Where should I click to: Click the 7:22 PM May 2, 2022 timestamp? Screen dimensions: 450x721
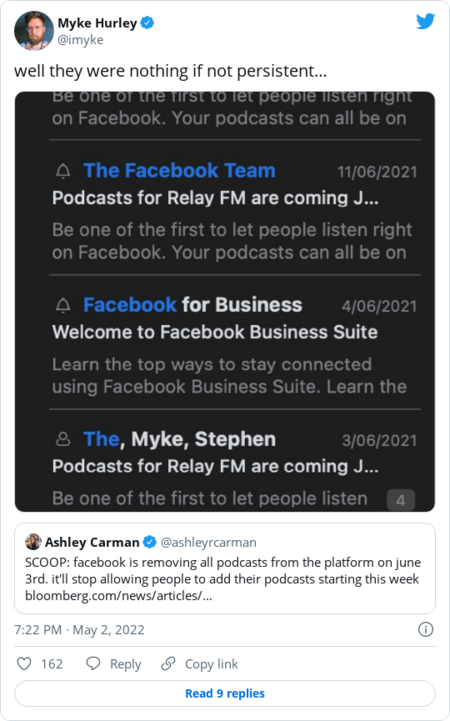pos(80,629)
